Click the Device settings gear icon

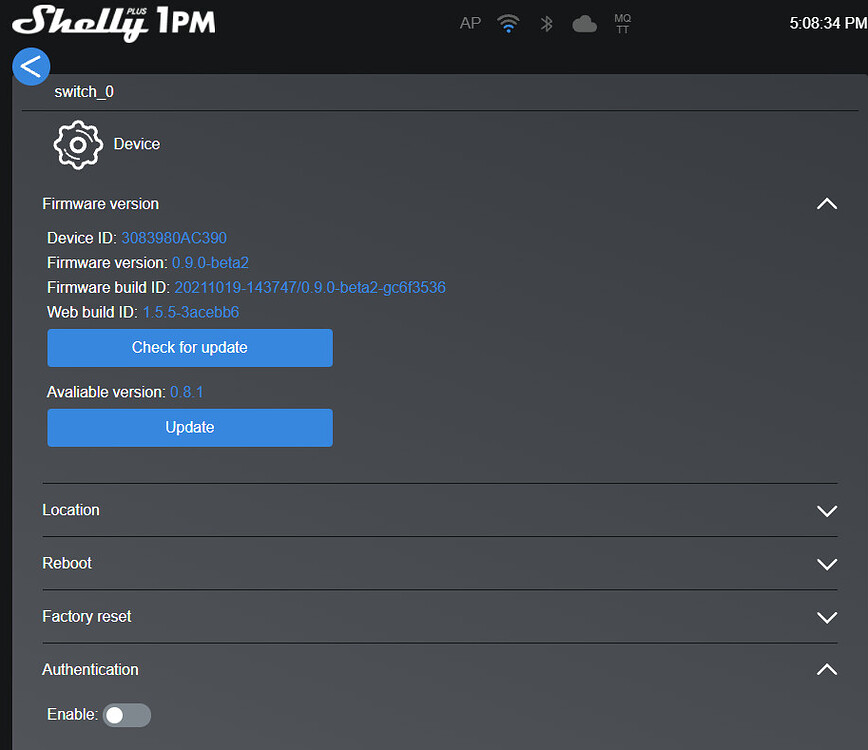pos(78,144)
